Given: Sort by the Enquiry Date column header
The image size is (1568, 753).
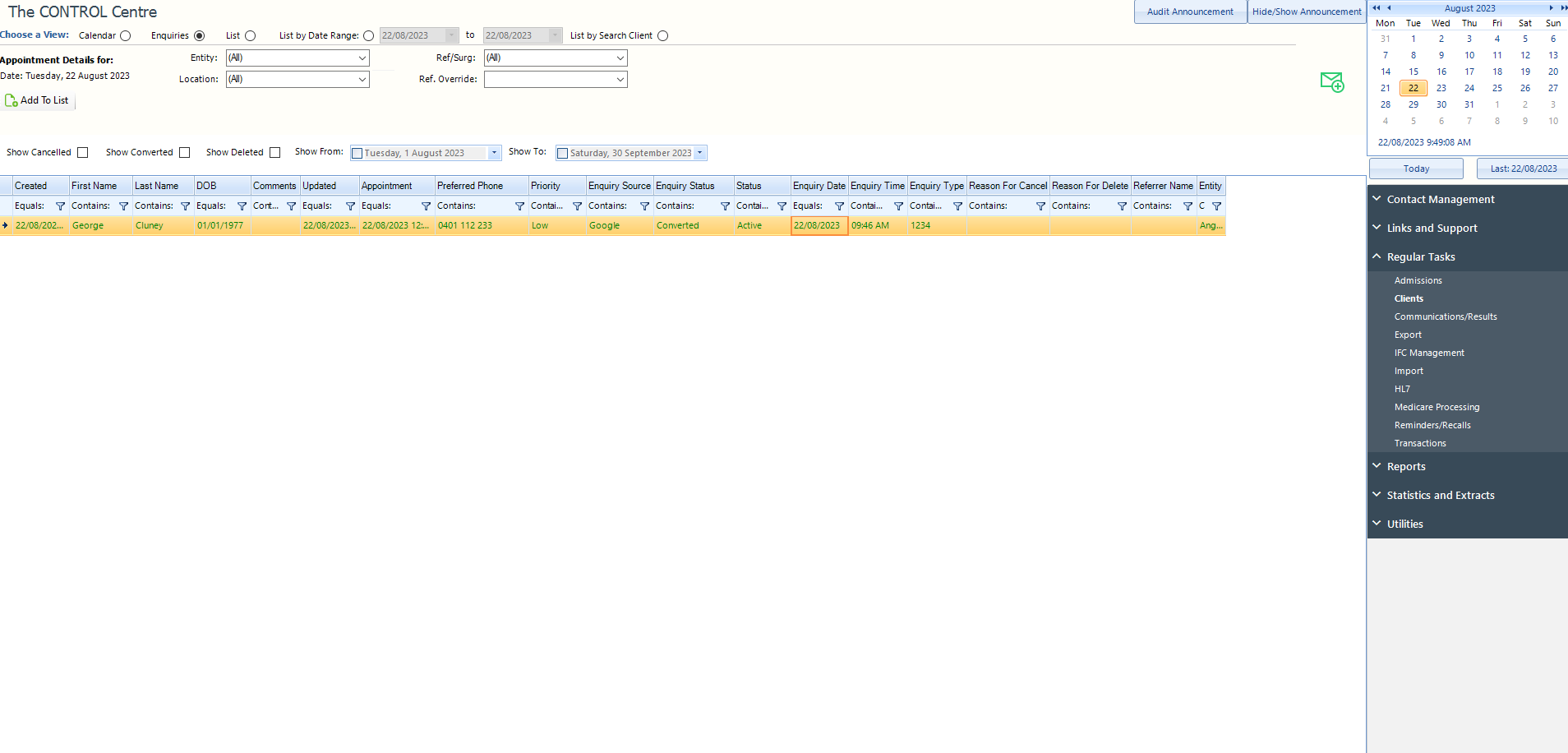Looking at the screenshot, I should pyautogui.click(x=819, y=186).
